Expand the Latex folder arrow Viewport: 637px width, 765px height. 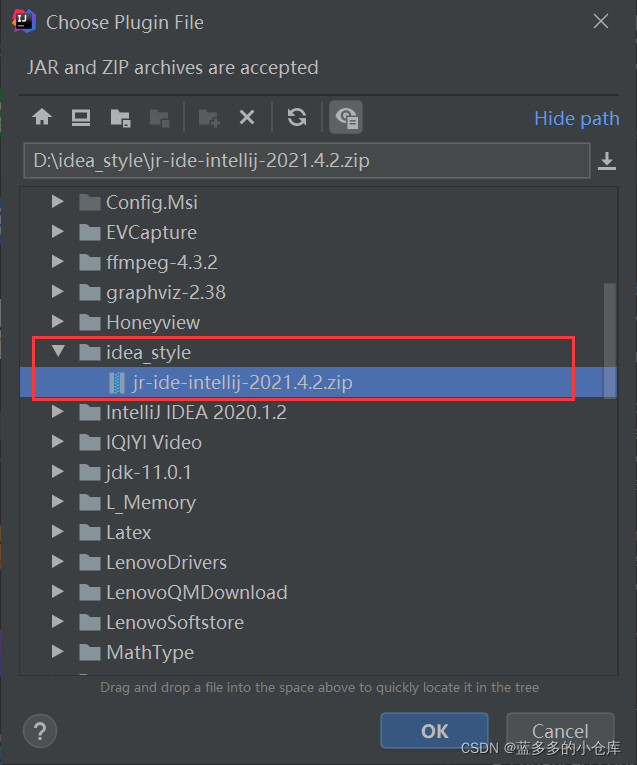(58, 532)
